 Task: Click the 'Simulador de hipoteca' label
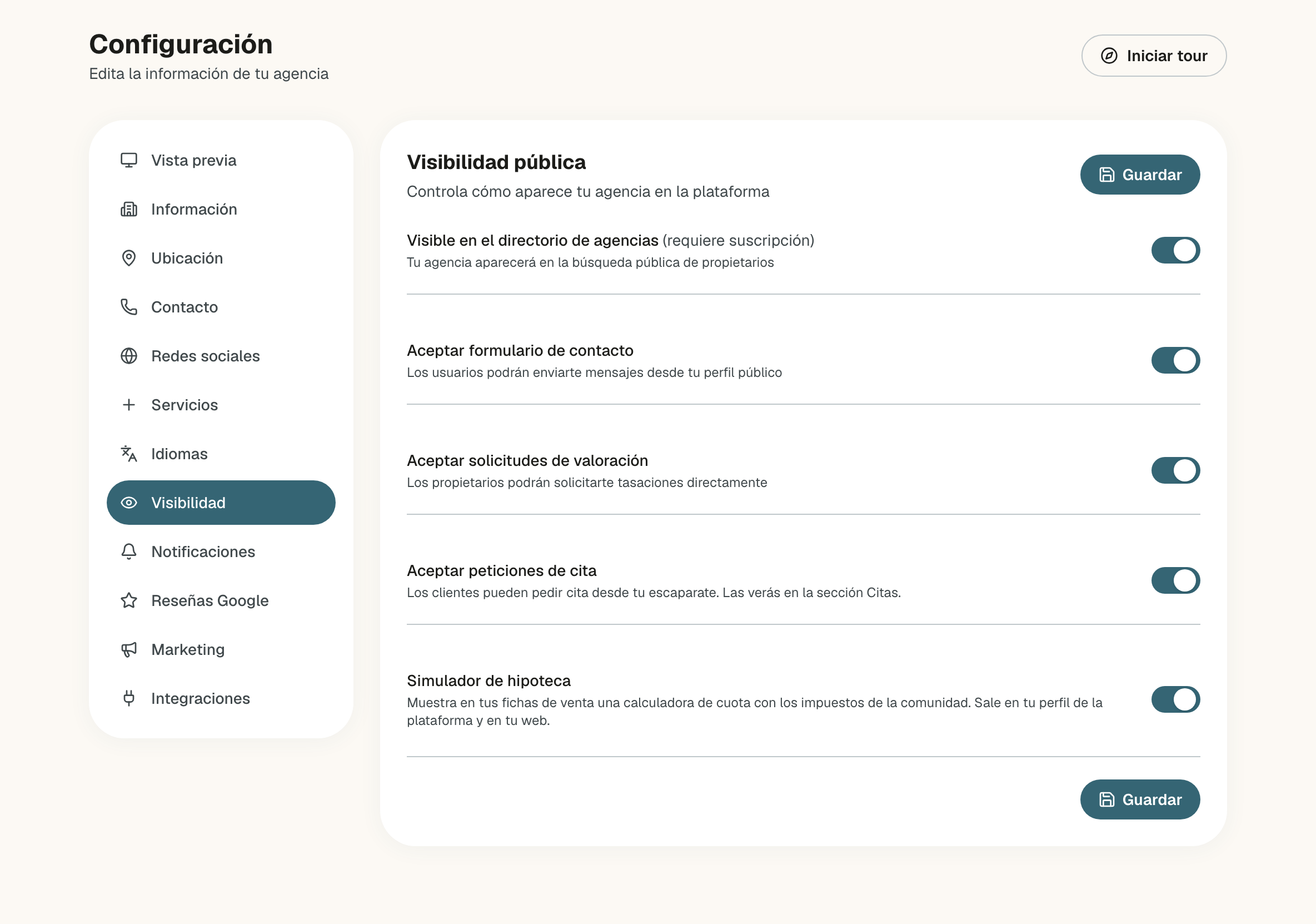pyautogui.click(x=489, y=681)
